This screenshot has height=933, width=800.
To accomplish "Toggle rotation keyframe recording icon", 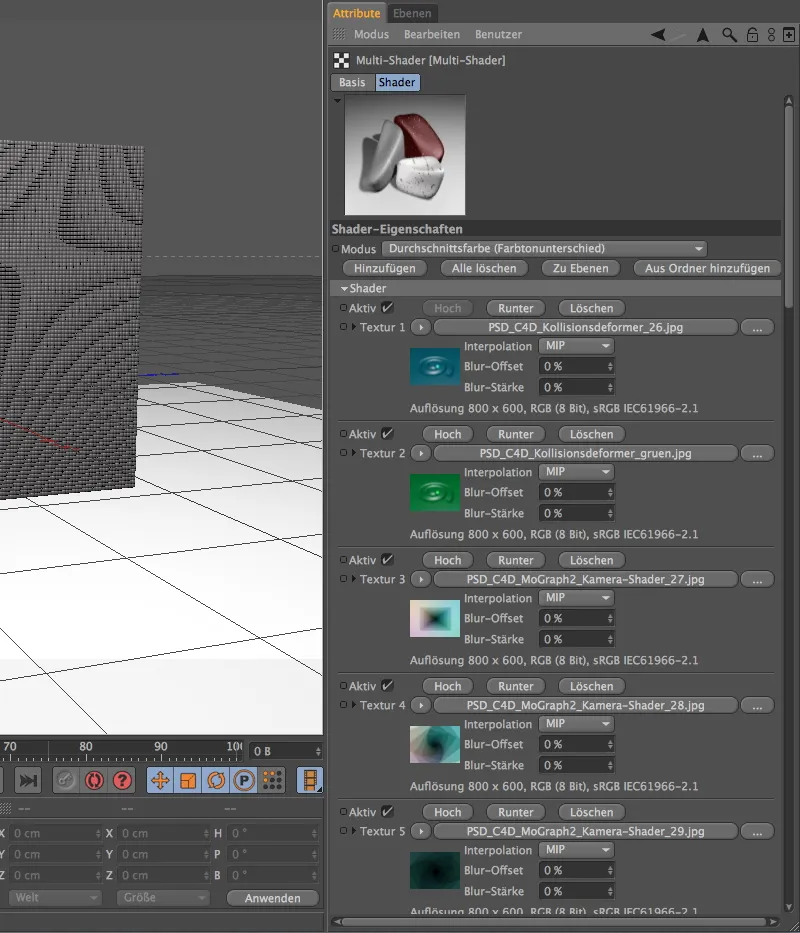I will (218, 780).
